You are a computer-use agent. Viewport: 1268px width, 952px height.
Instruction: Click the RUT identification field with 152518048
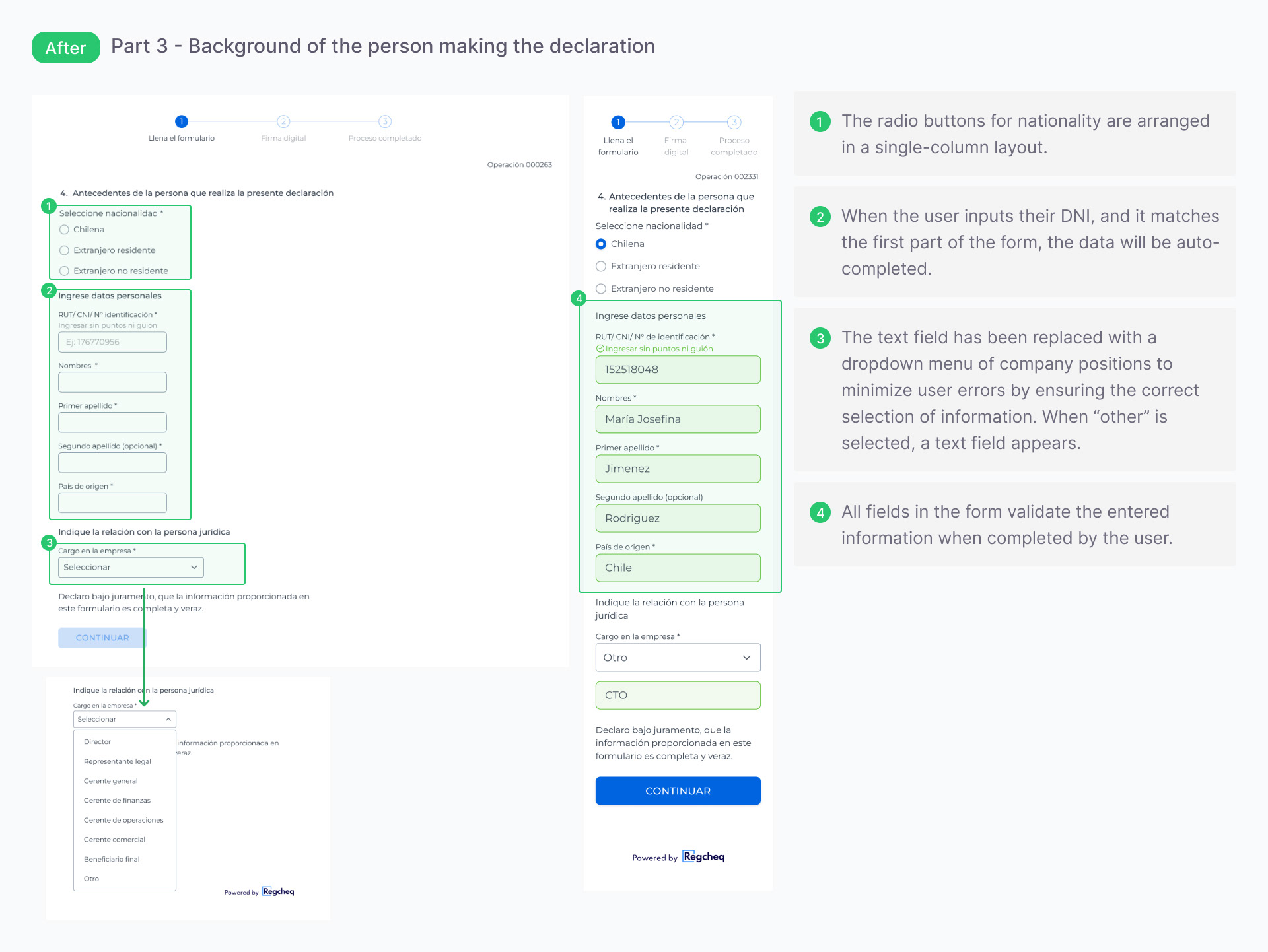coord(678,370)
